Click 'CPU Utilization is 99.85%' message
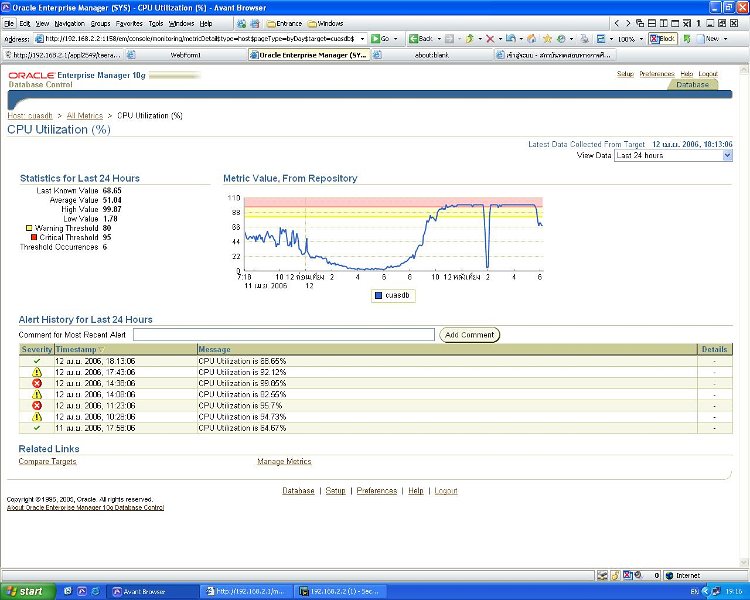The image size is (750, 600). pos(242,383)
